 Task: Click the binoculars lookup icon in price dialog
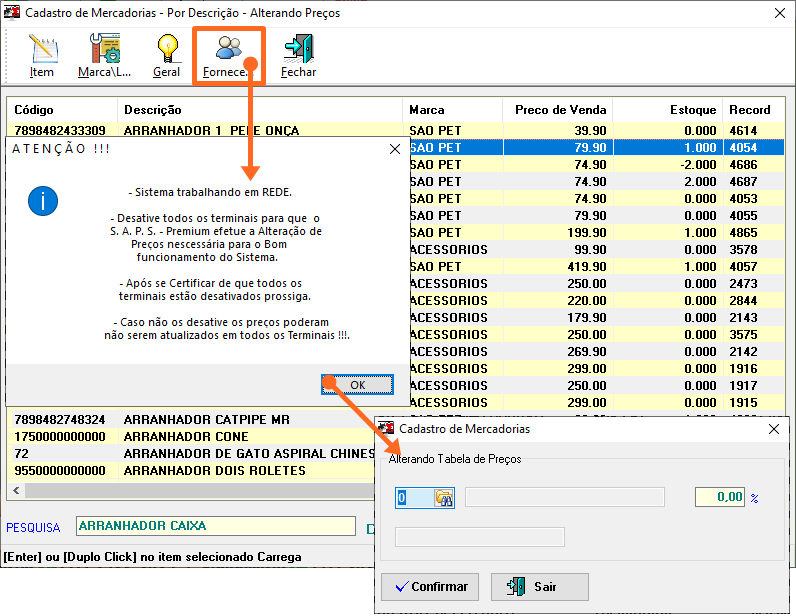point(443,498)
